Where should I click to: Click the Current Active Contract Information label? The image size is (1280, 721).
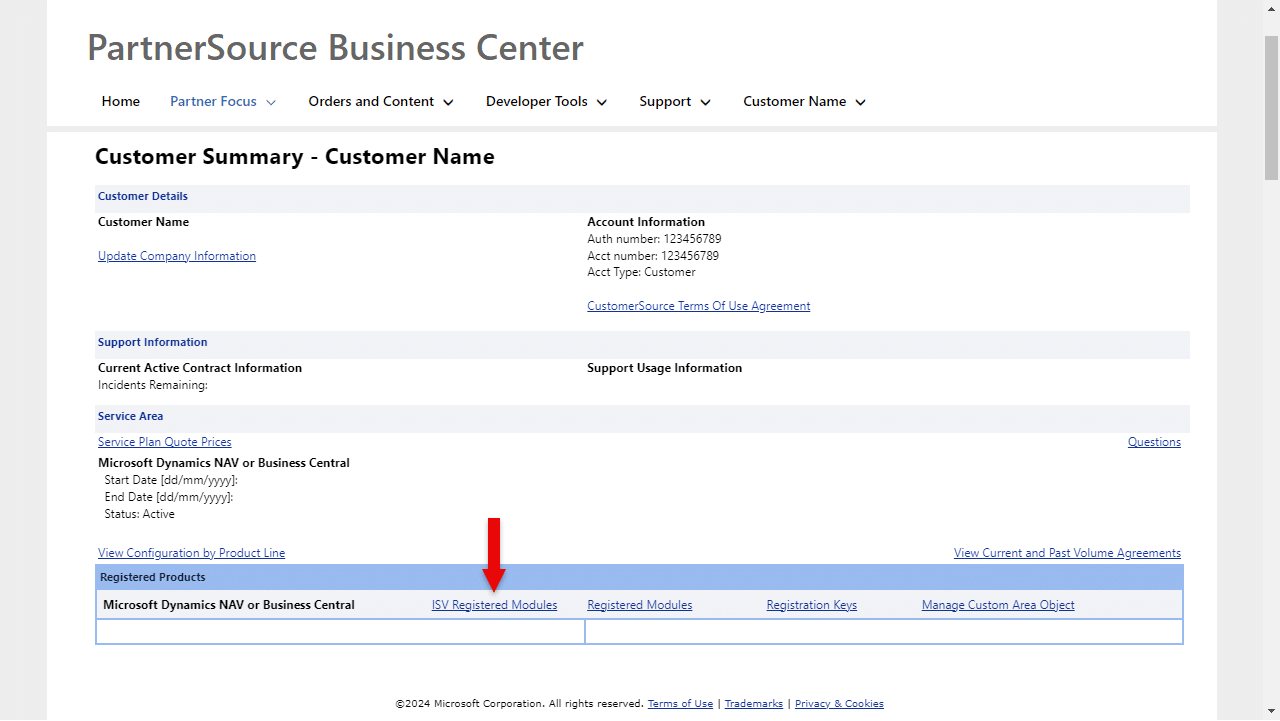click(x=200, y=368)
